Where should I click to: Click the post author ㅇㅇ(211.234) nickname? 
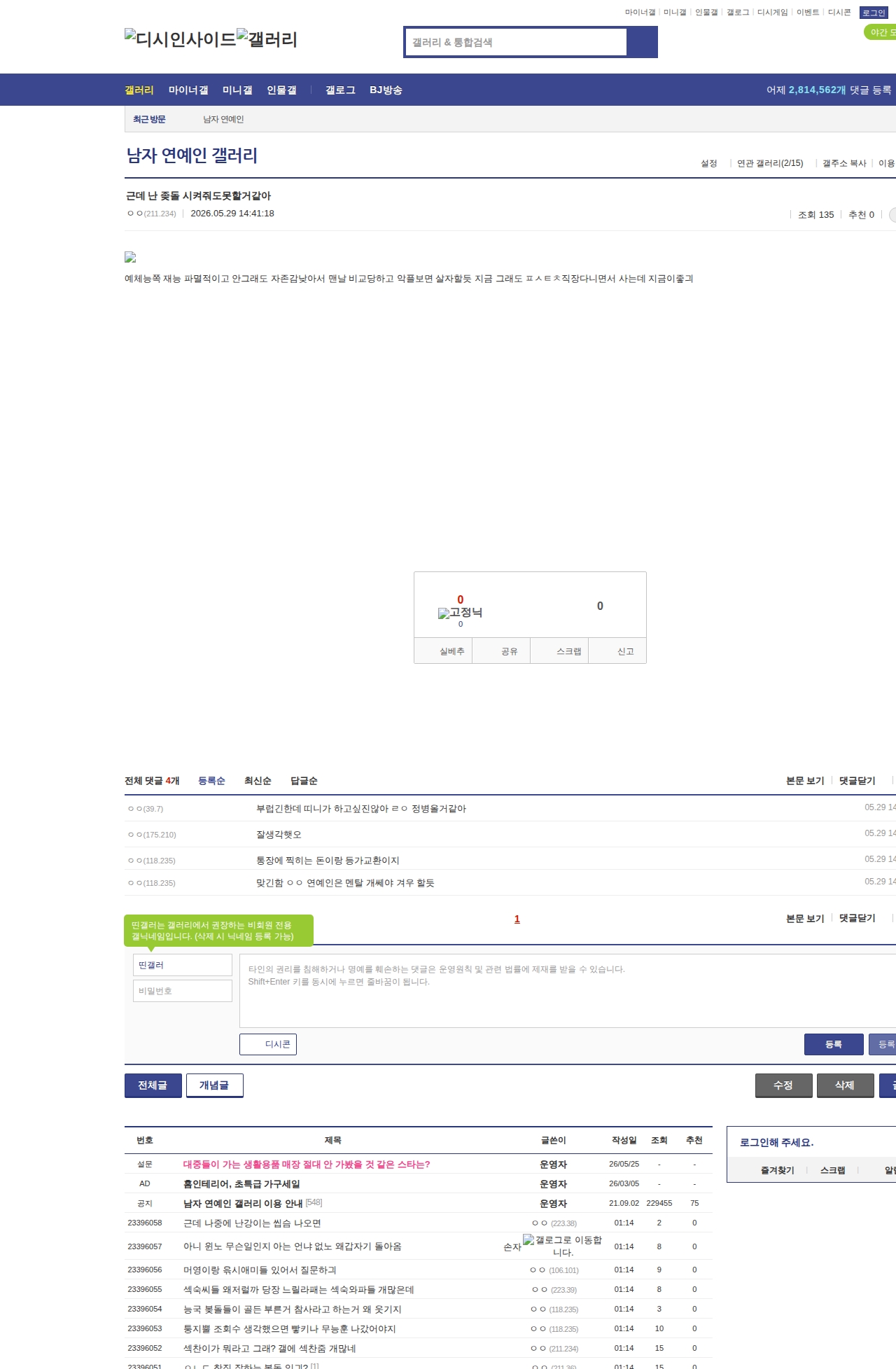coord(152,214)
